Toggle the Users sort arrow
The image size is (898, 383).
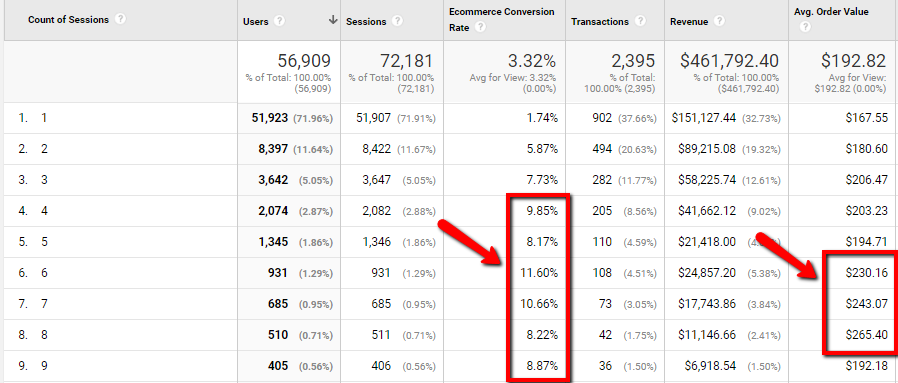(333, 20)
